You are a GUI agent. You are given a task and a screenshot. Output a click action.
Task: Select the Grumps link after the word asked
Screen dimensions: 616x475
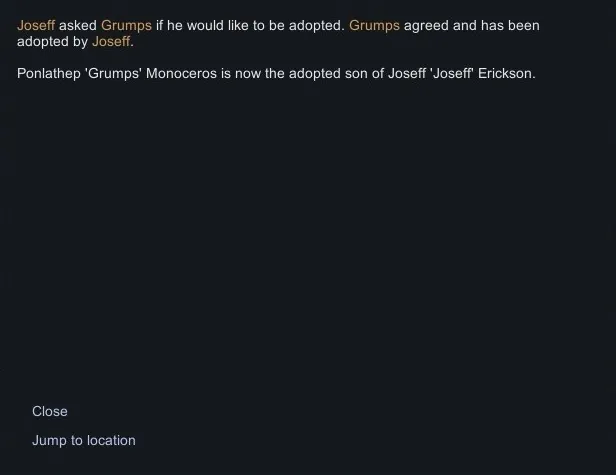pos(126,25)
